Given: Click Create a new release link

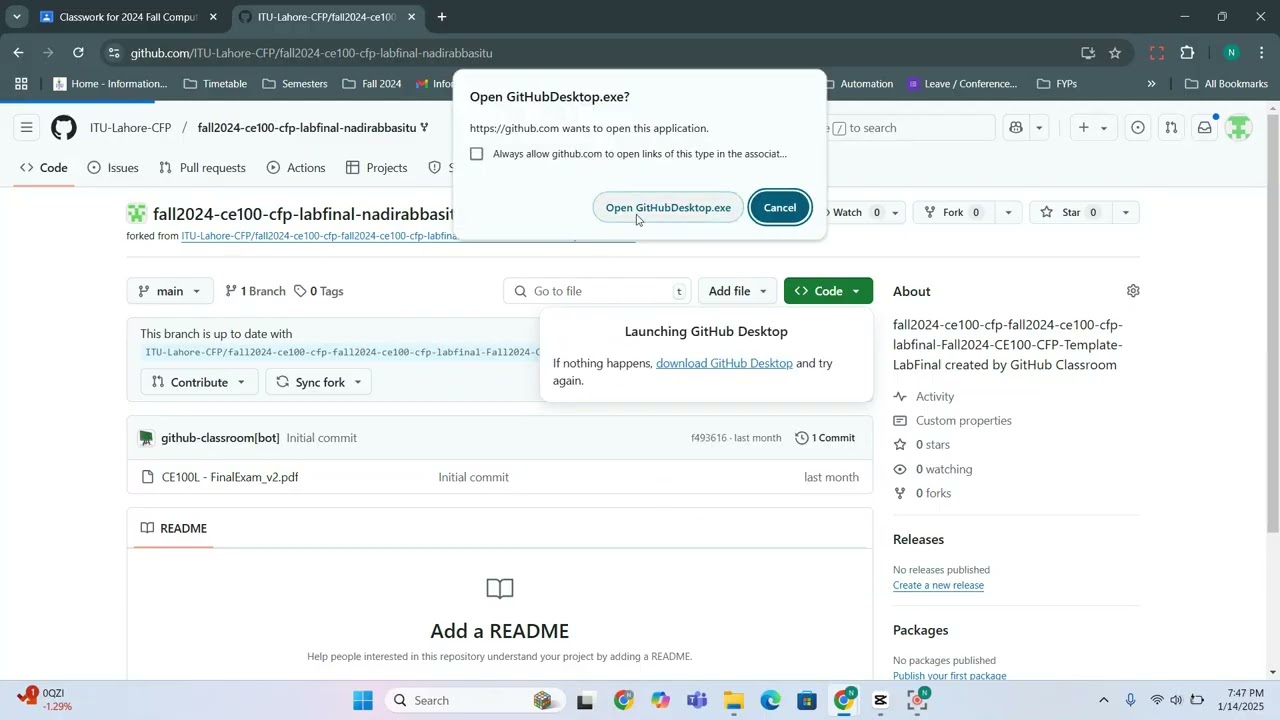Looking at the screenshot, I should point(938,585).
